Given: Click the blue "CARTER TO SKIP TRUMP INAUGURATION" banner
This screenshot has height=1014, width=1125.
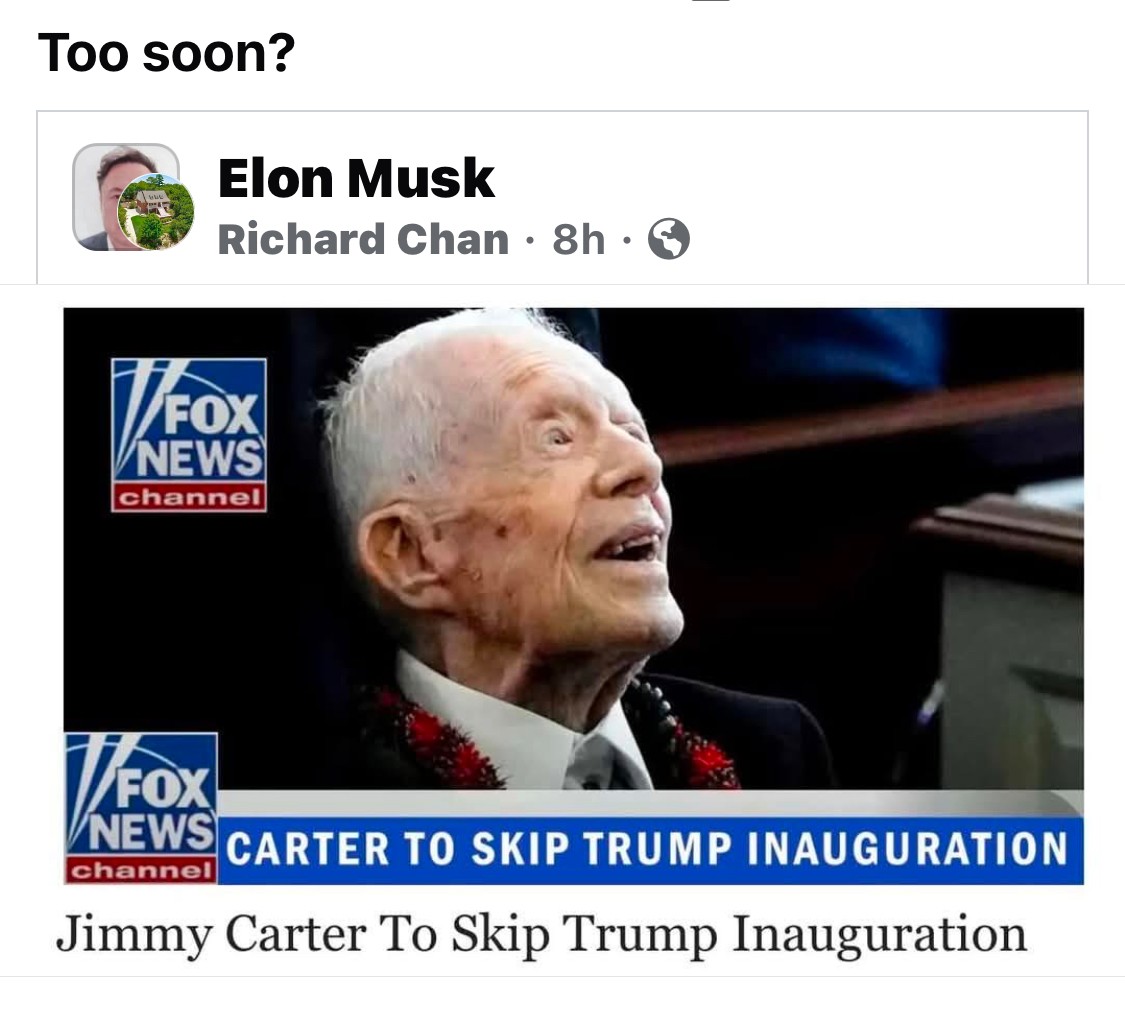Looking at the screenshot, I should (x=650, y=850).
